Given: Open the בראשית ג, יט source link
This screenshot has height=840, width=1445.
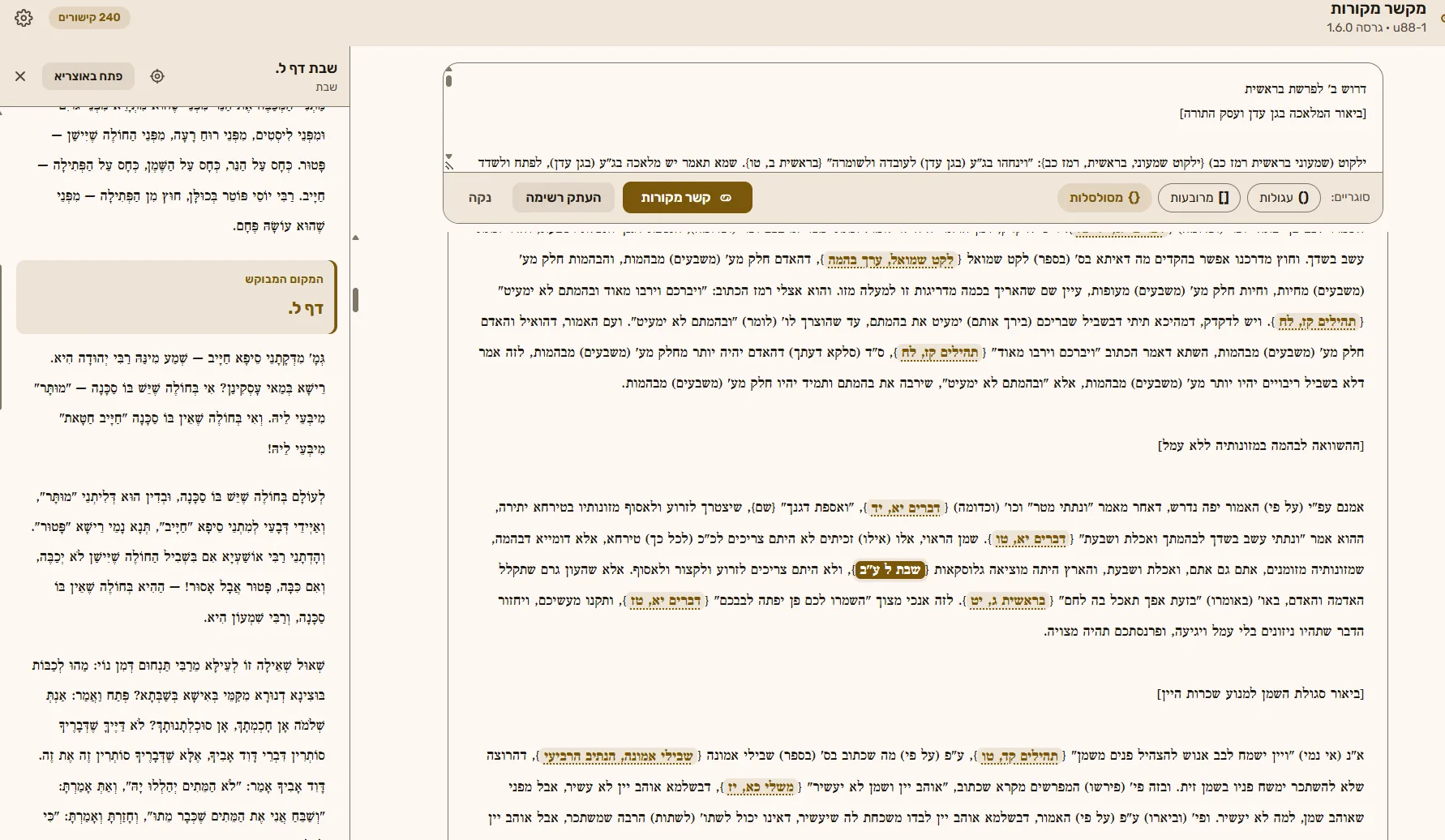Looking at the screenshot, I should coord(1007,602).
